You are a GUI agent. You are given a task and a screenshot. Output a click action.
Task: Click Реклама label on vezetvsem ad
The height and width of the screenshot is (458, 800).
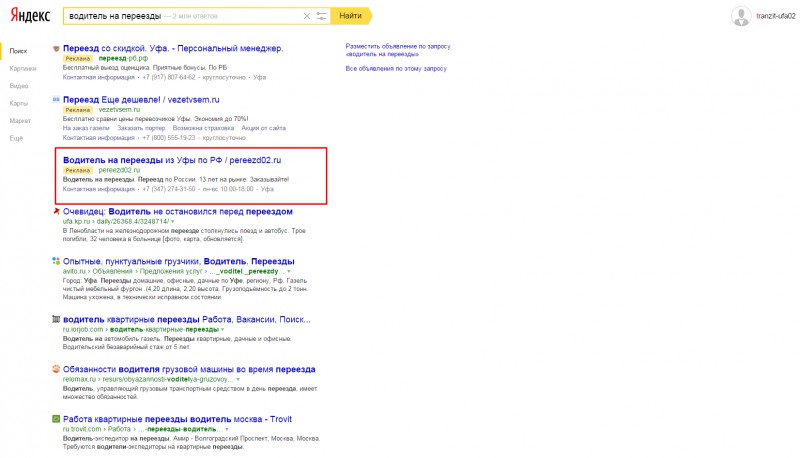78,110
